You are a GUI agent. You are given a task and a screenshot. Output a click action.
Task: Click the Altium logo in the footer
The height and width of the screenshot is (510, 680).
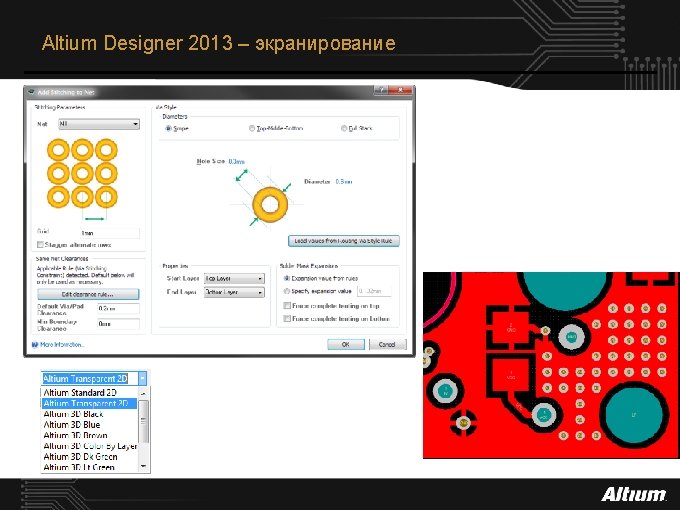tap(633, 494)
